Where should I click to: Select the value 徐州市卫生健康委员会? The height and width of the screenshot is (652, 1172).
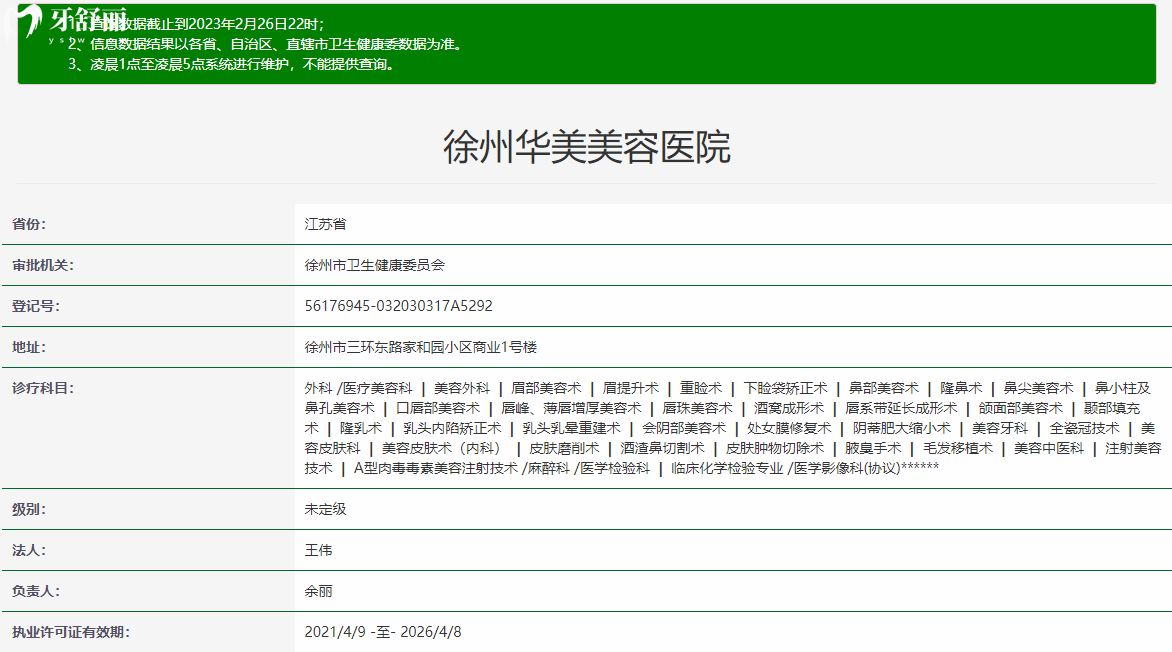[374, 265]
